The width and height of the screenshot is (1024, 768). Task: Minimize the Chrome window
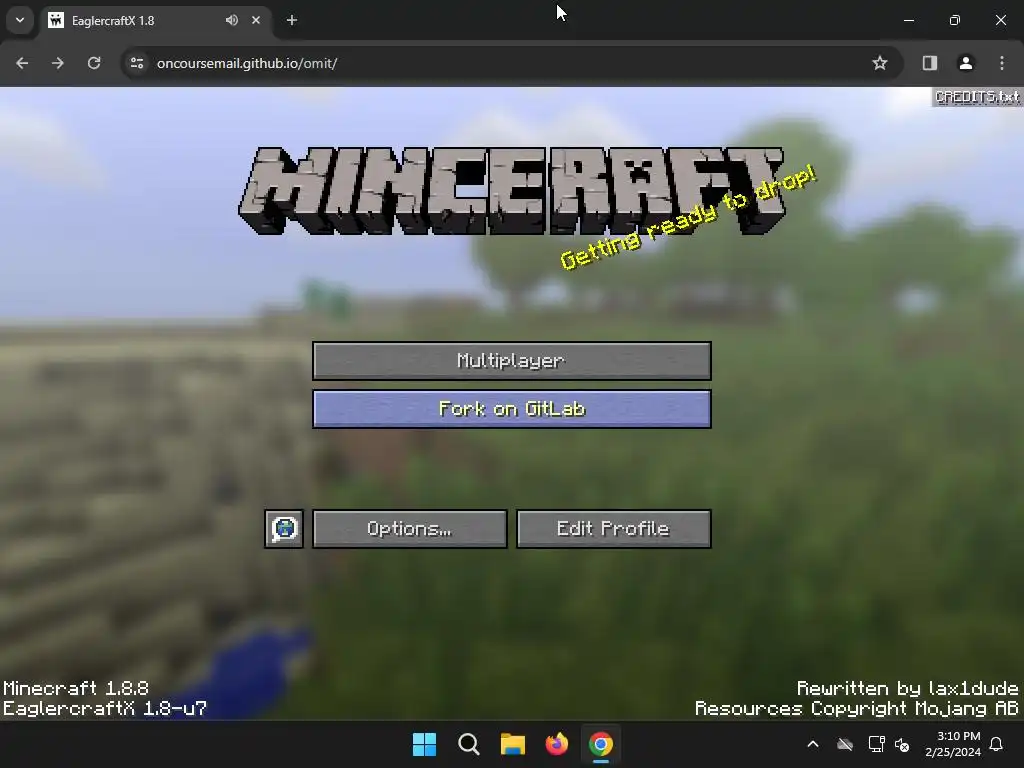908,20
